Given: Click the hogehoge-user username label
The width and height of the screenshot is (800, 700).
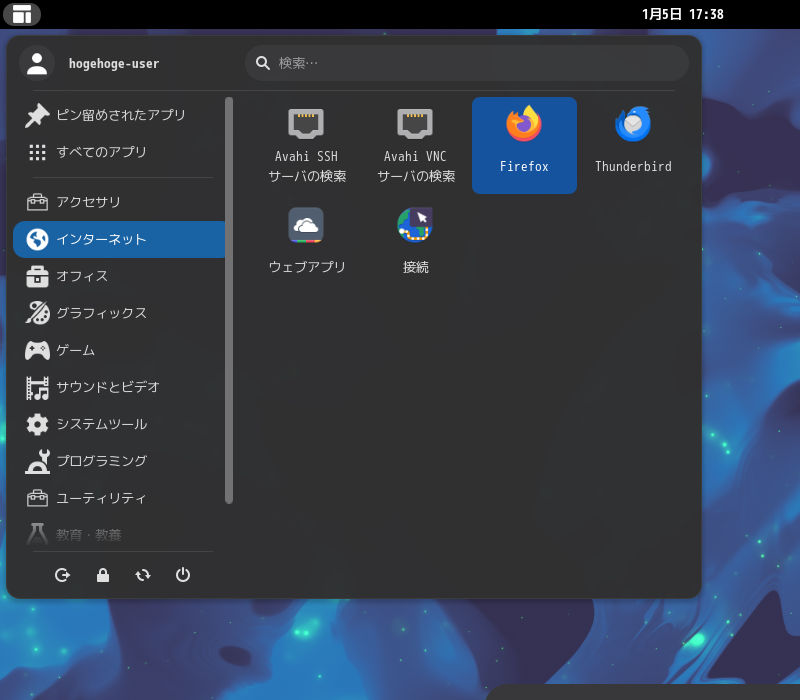Looking at the screenshot, I should [114, 64].
